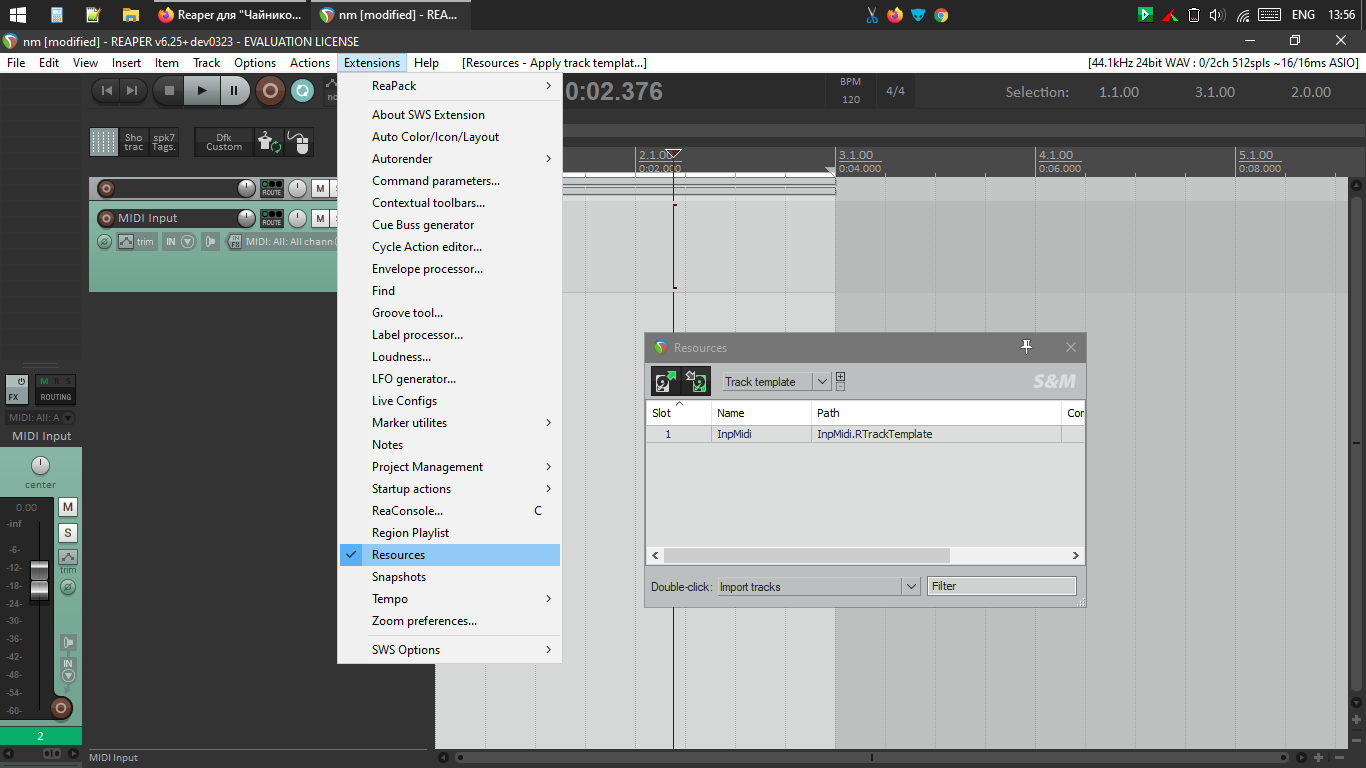Open Groove tool from Extensions menu
This screenshot has width=1366, height=768.
click(407, 313)
